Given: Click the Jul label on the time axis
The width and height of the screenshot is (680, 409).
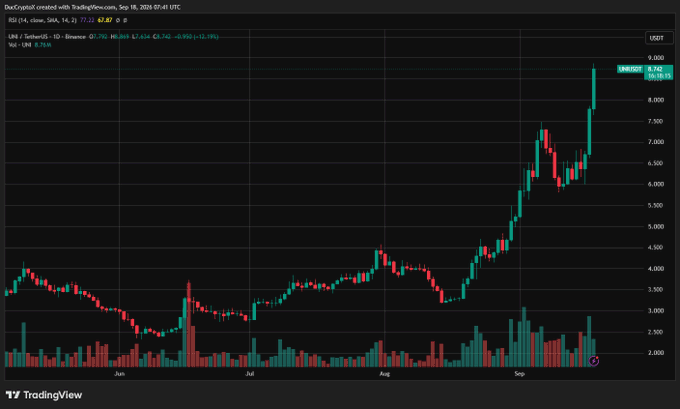Looking at the screenshot, I should coord(249,374).
